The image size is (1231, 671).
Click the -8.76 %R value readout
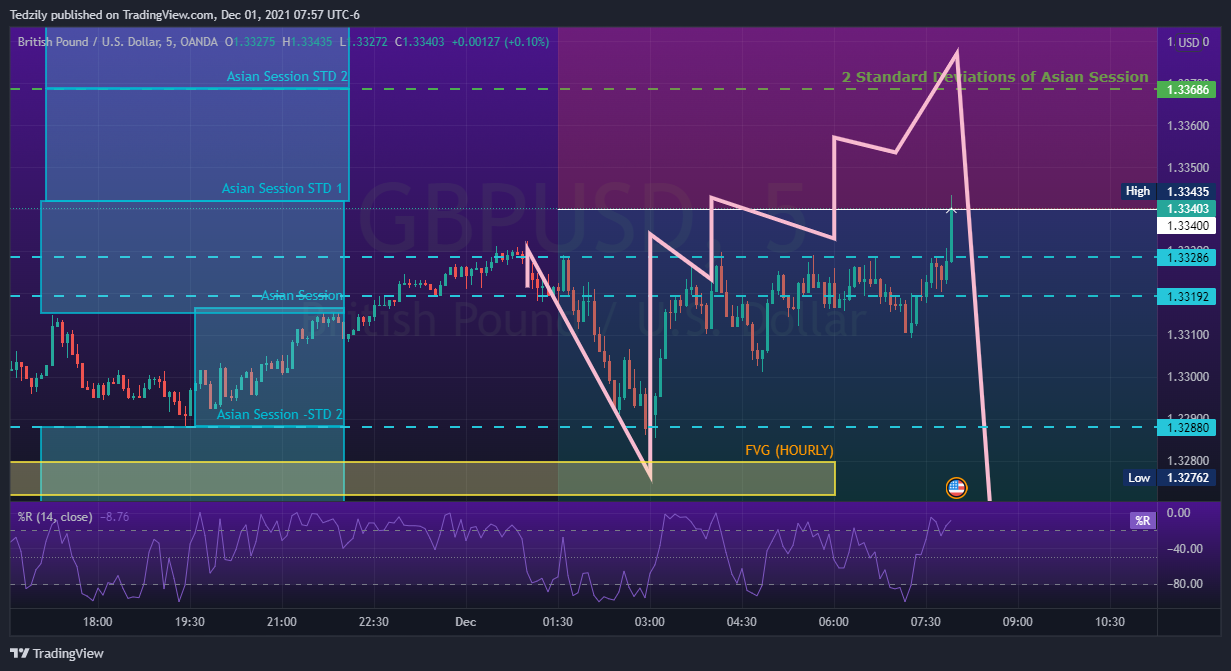(115, 517)
